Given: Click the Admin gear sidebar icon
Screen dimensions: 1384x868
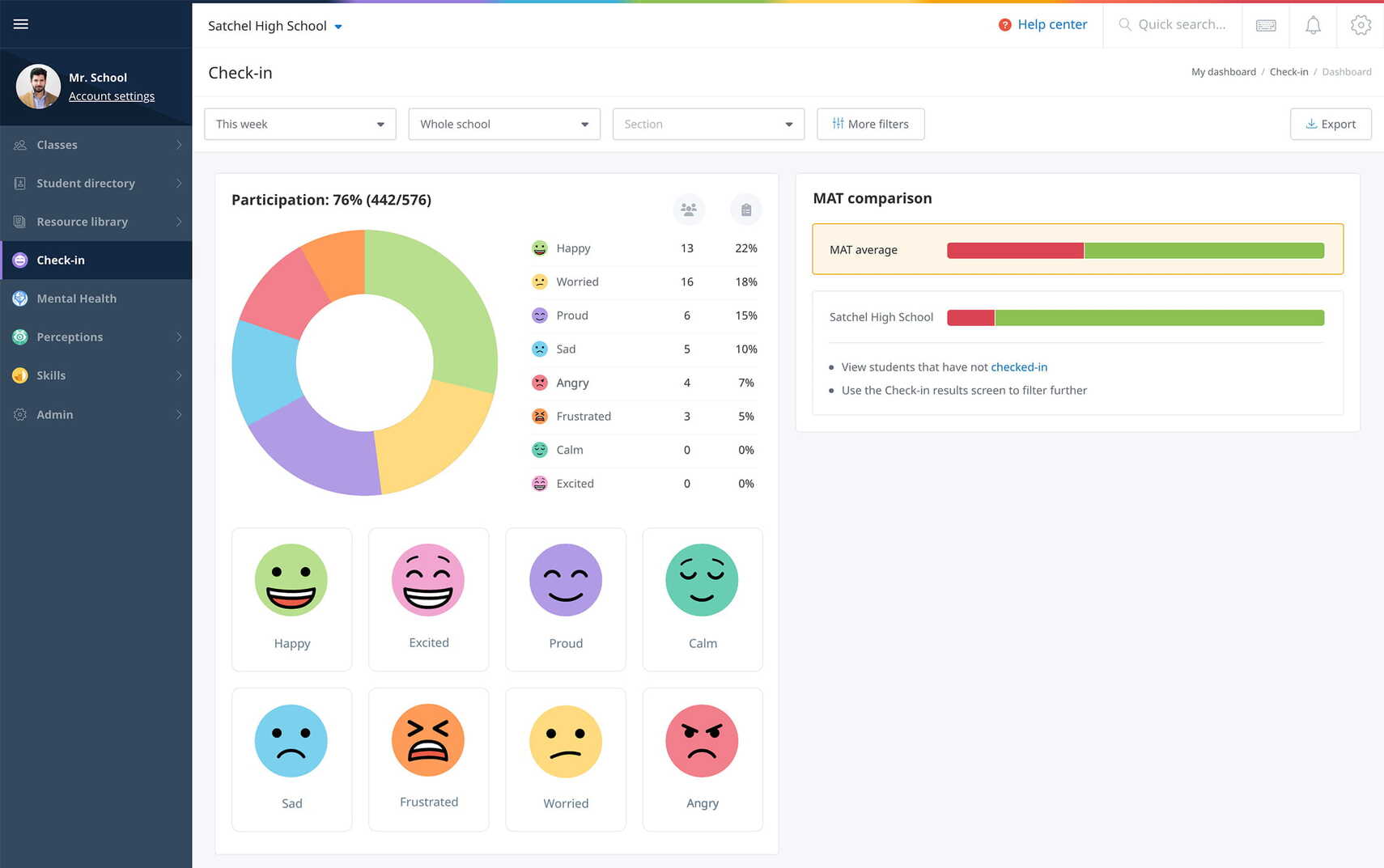Looking at the screenshot, I should click(x=20, y=414).
